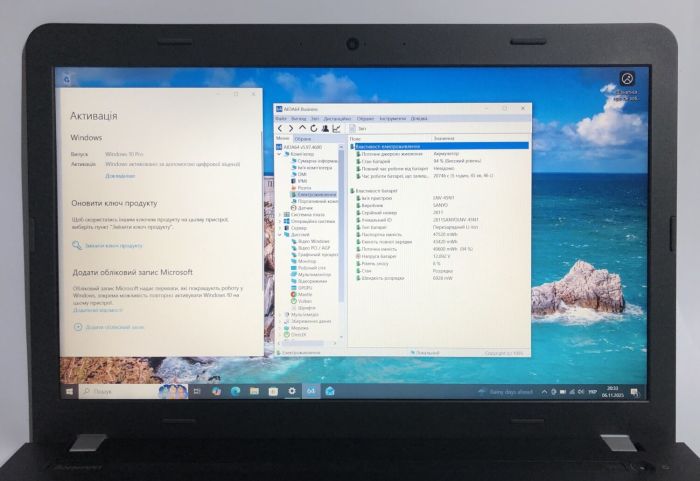Open Інструменти menu in AIDA64

pyautogui.click(x=392, y=119)
